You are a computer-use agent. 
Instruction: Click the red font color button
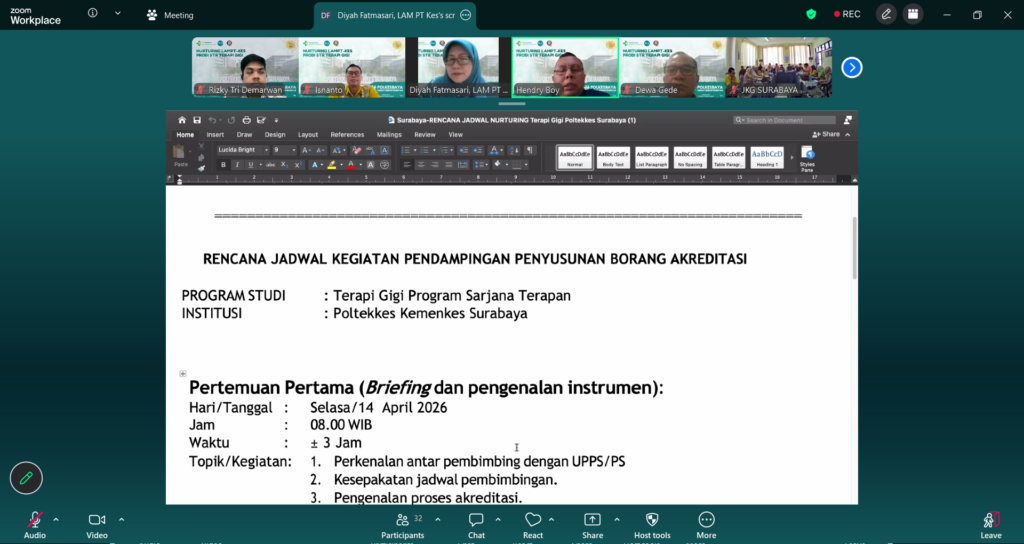pos(351,165)
